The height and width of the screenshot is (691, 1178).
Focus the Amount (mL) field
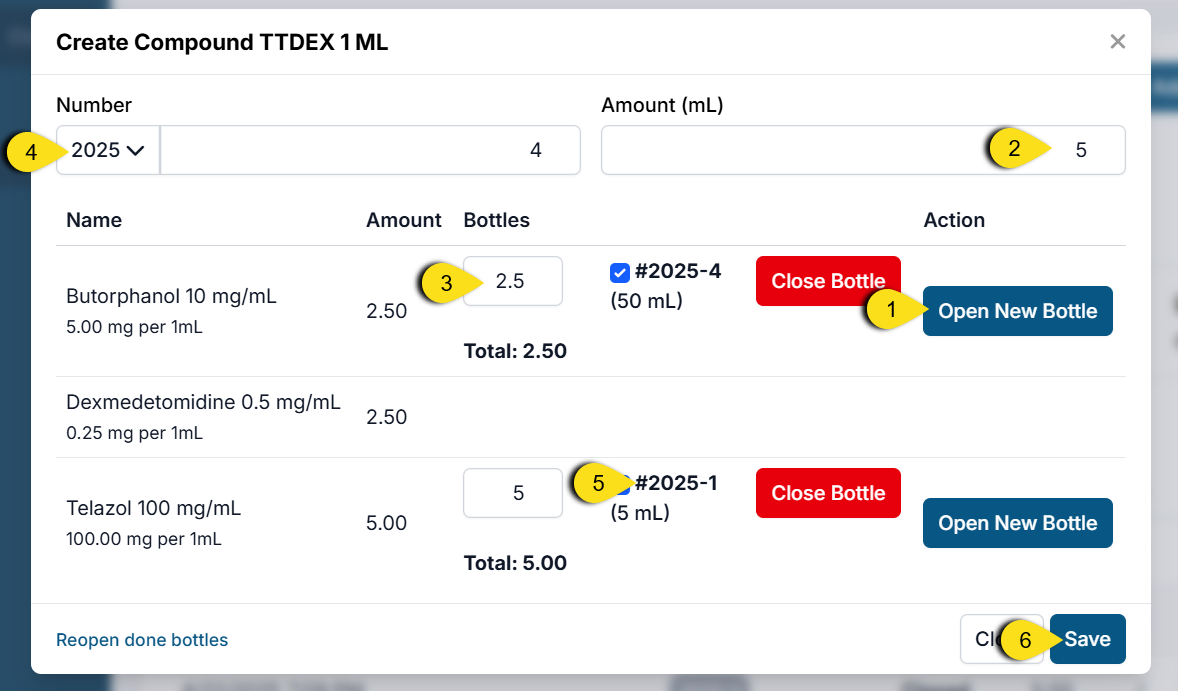pyautogui.click(x=800, y=150)
